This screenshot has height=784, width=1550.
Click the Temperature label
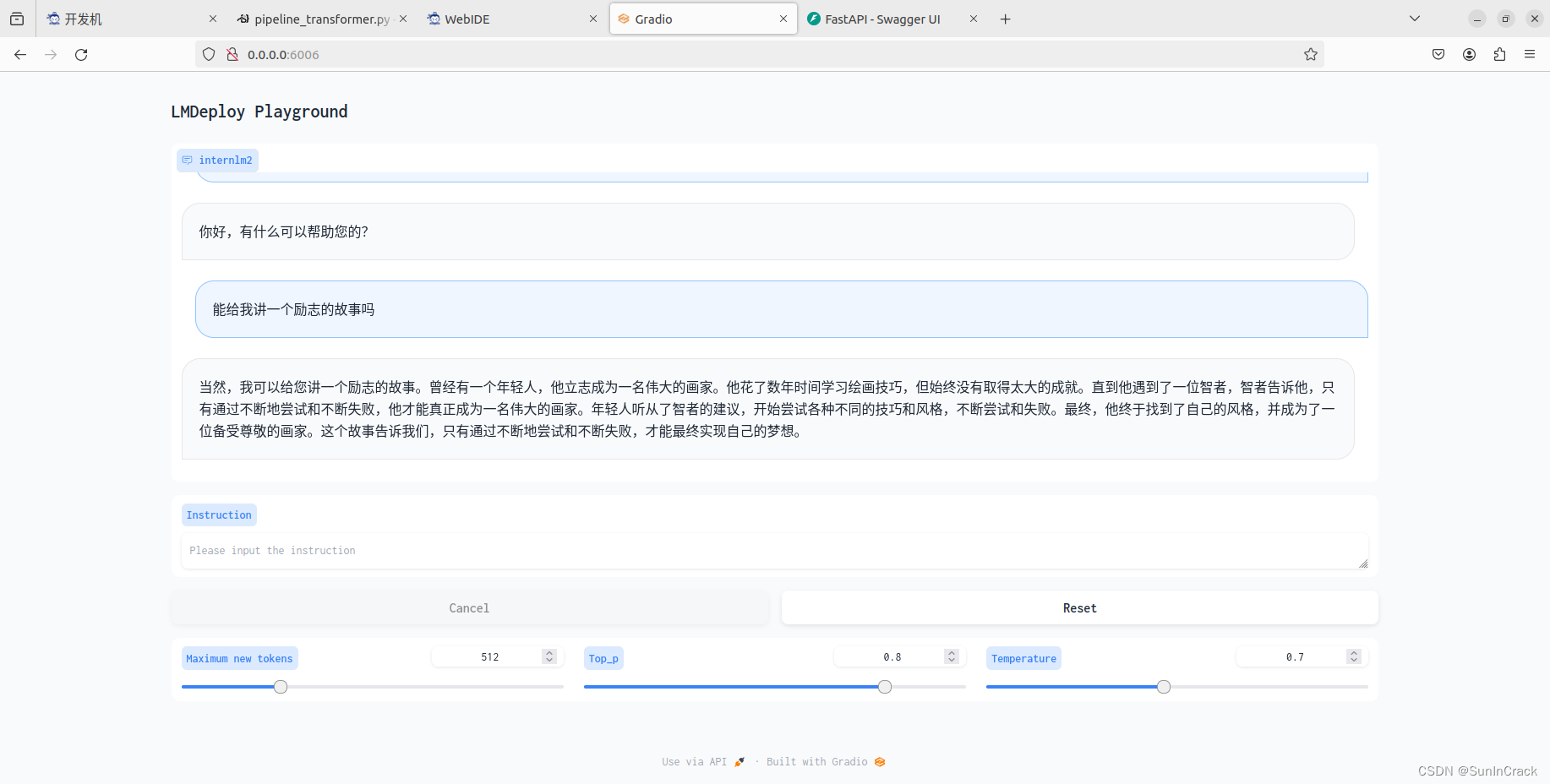click(1023, 659)
